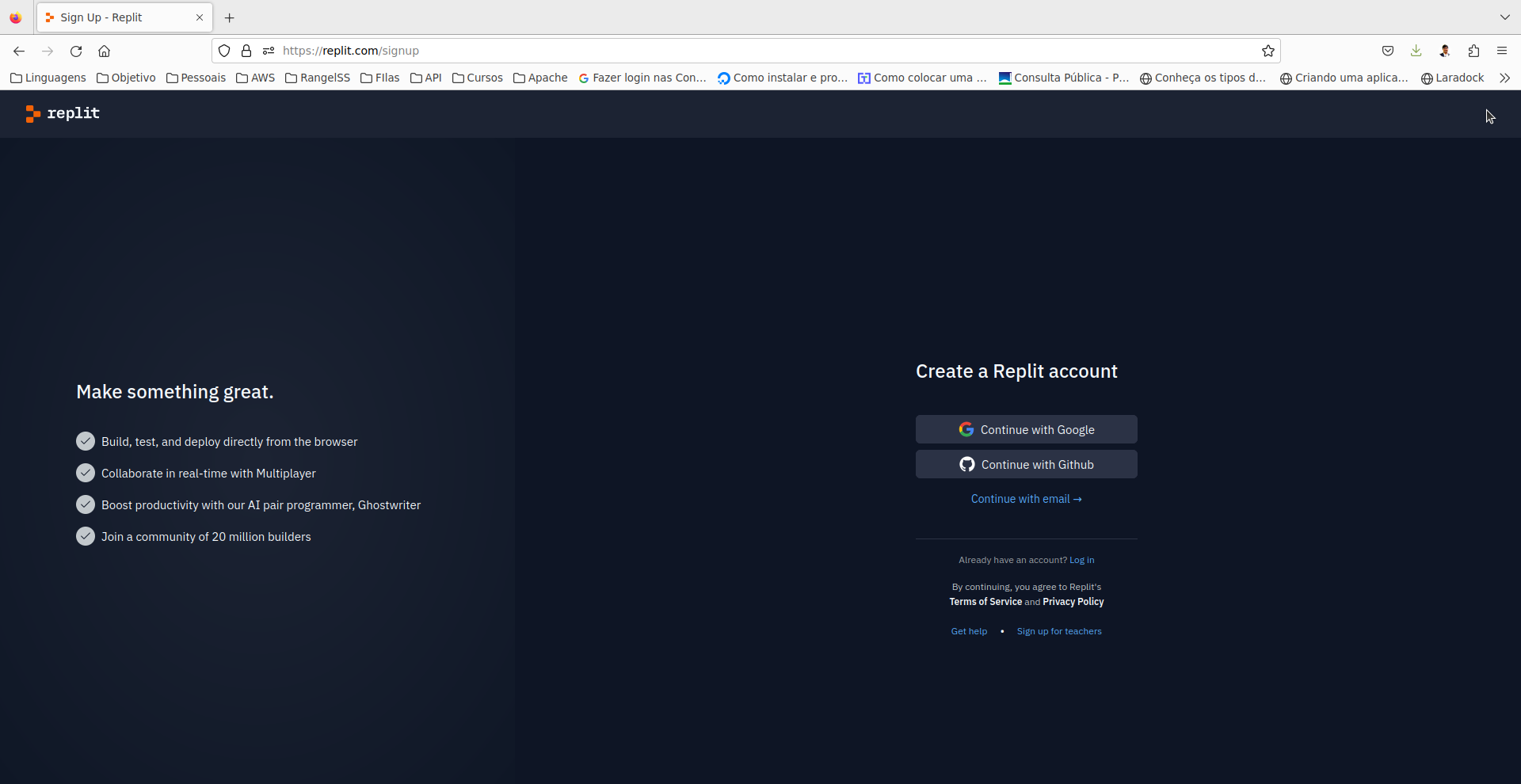Expand the list all tabs chevron
The height and width of the screenshot is (784, 1521).
tap(1505, 17)
